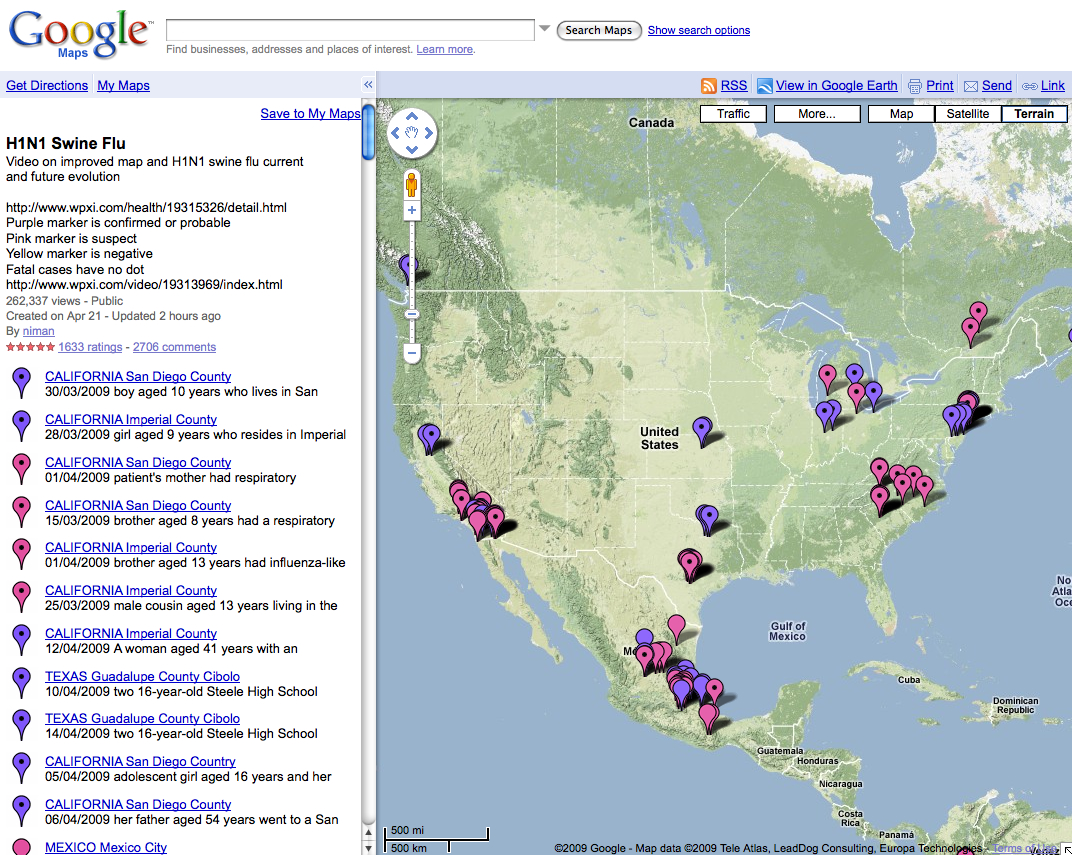Open author niman's profile link
The height and width of the screenshot is (855, 1072).
click(38, 331)
